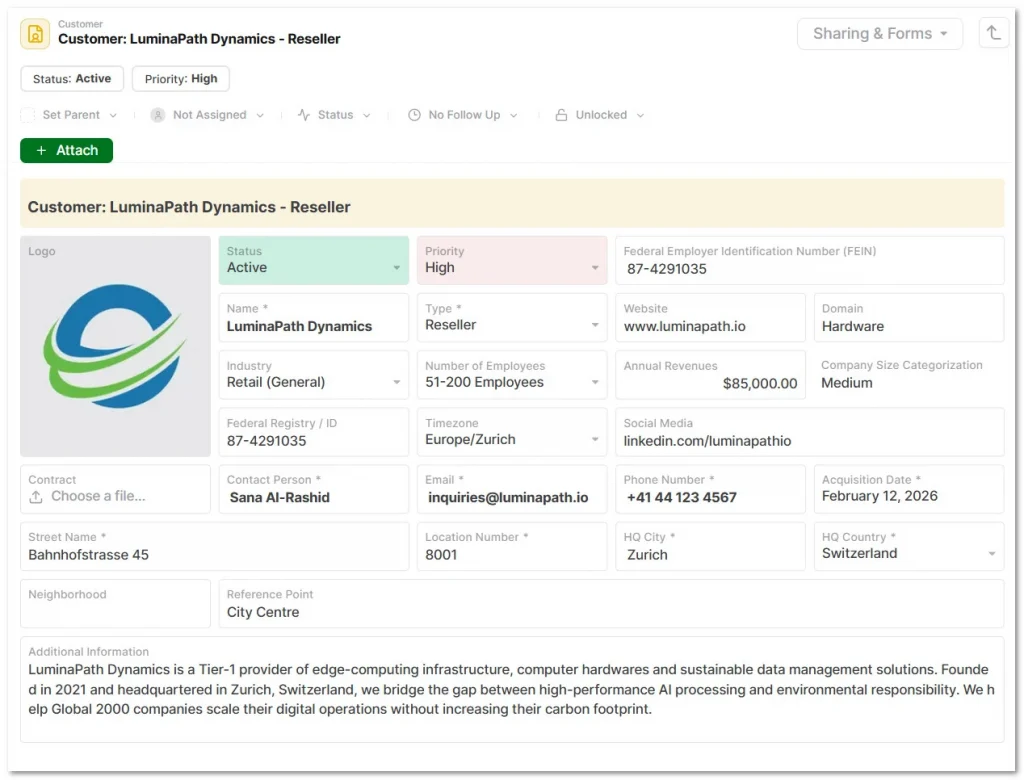
Task: Click the Status pulse icon
Action: (304, 115)
